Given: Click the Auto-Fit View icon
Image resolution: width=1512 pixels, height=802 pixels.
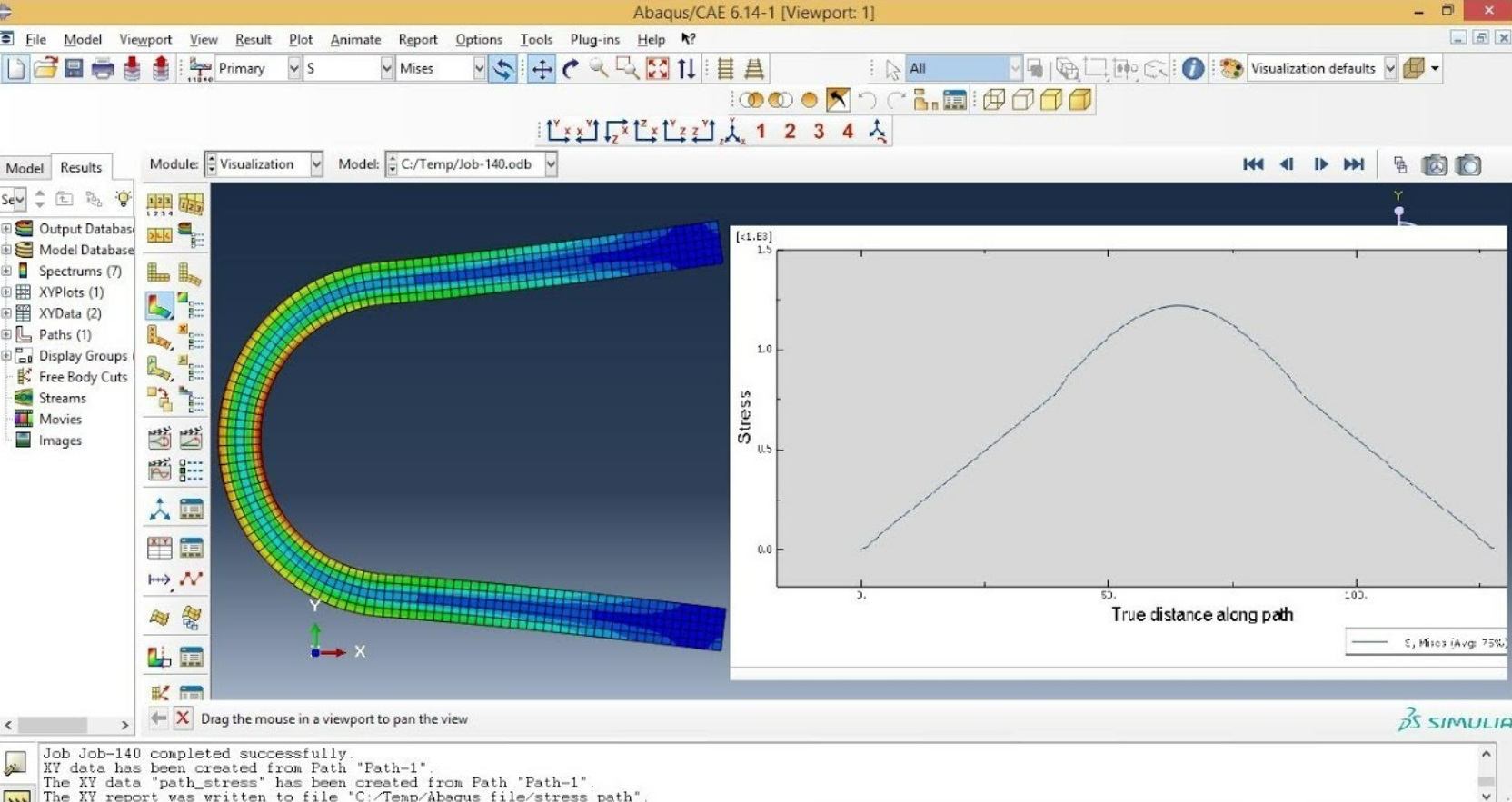Looking at the screenshot, I should point(657,68).
